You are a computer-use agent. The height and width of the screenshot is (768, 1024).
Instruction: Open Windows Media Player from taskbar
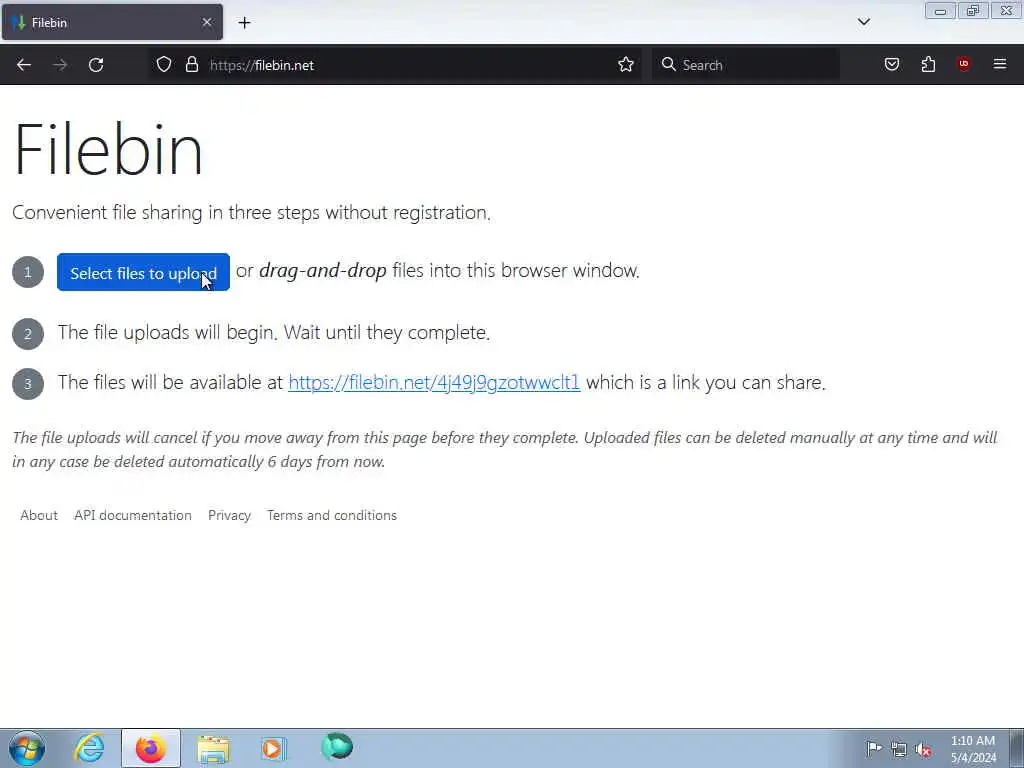pyautogui.click(x=273, y=748)
